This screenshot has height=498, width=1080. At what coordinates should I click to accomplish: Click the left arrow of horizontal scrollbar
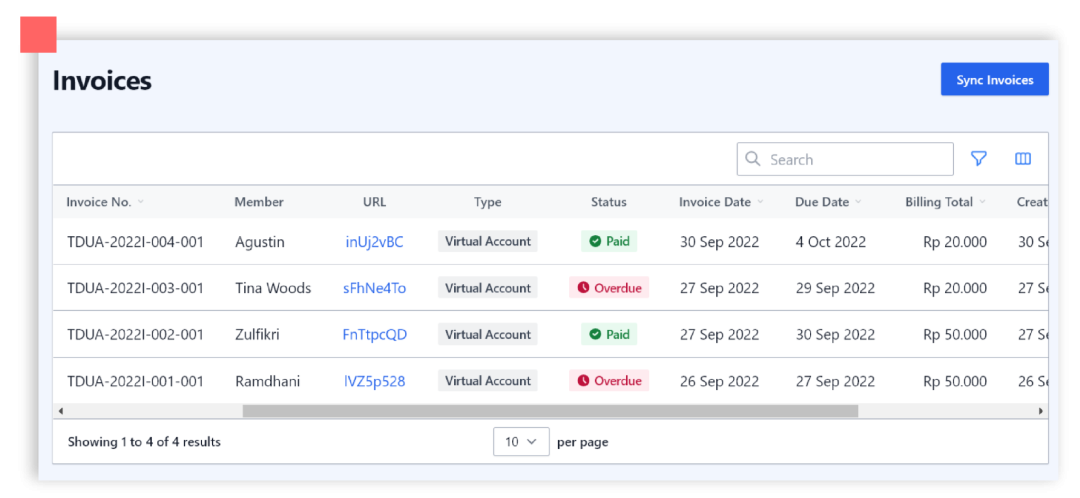click(61, 411)
